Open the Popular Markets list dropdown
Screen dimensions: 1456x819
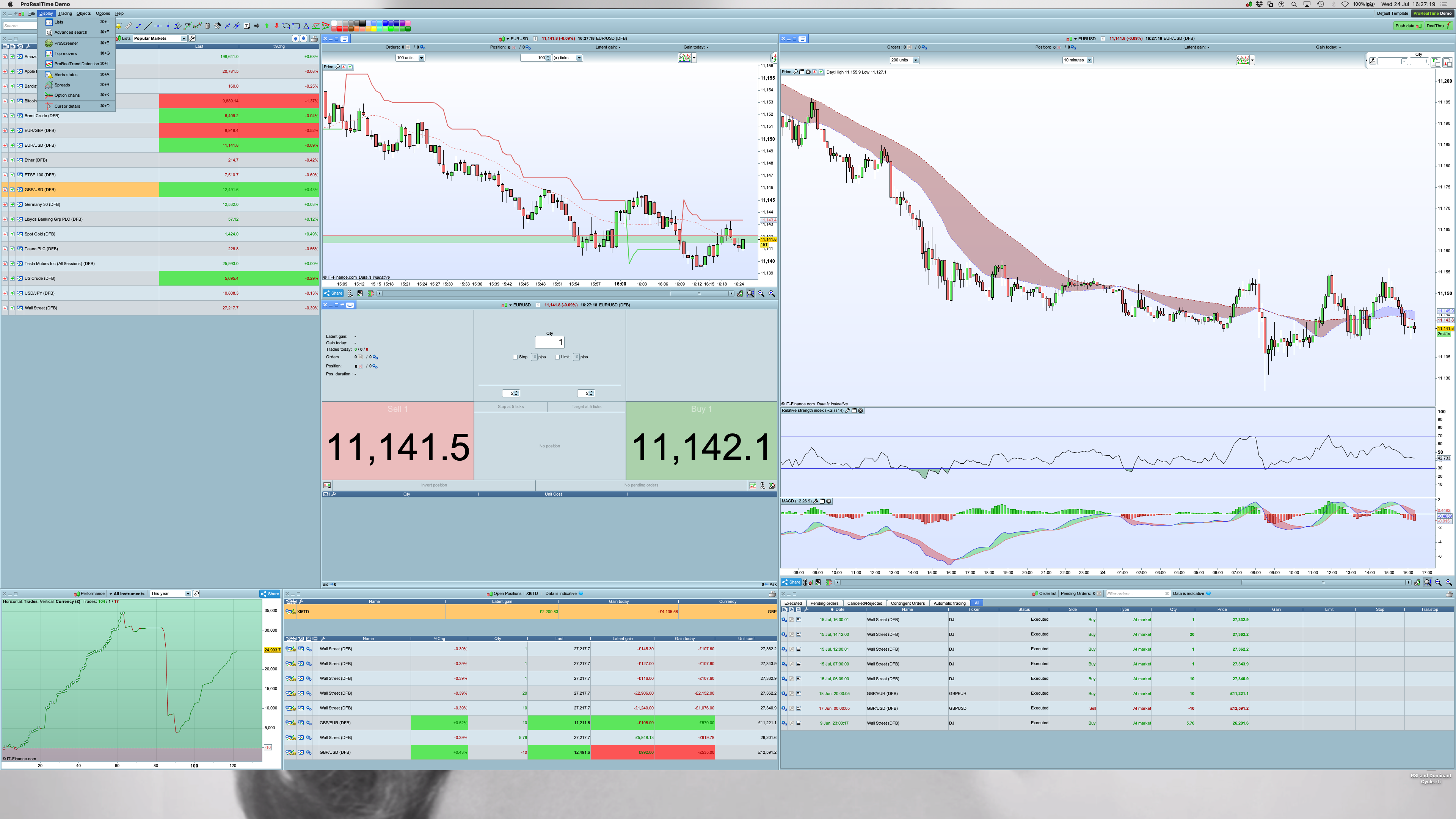tap(183, 38)
